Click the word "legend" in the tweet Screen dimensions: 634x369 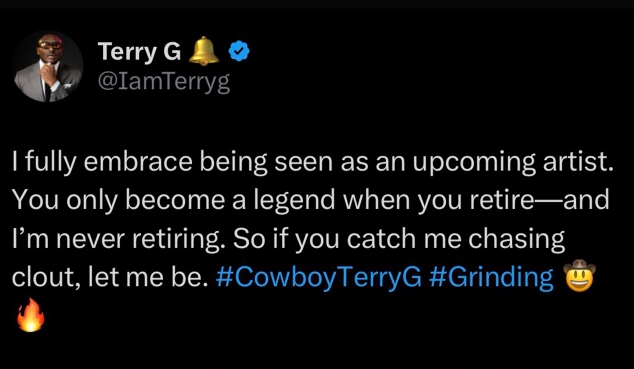pyautogui.click(x=294, y=200)
